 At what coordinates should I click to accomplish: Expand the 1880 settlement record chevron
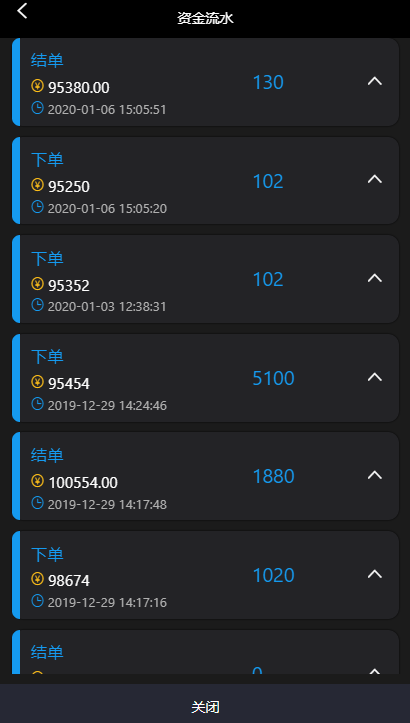374,475
